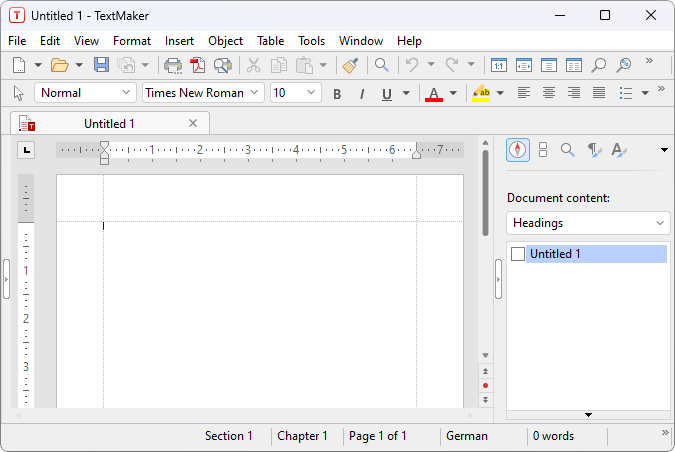This screenshot has width=675, height=452.
Task: Open the underline style dropdown arrow
Action: click(x=406, y=93)
